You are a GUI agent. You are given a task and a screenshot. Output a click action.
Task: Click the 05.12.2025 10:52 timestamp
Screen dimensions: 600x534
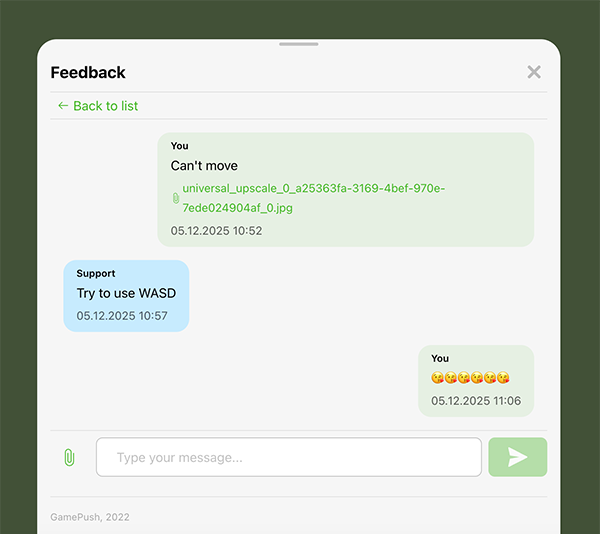(217, 231)
